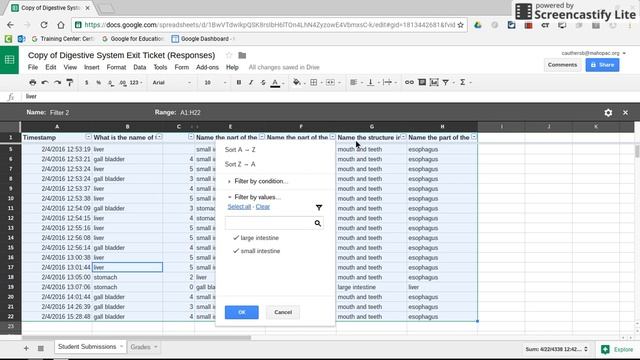Screen dimensions: 640x360
Task: Show all sheets list
Action: tap(41, 348)
